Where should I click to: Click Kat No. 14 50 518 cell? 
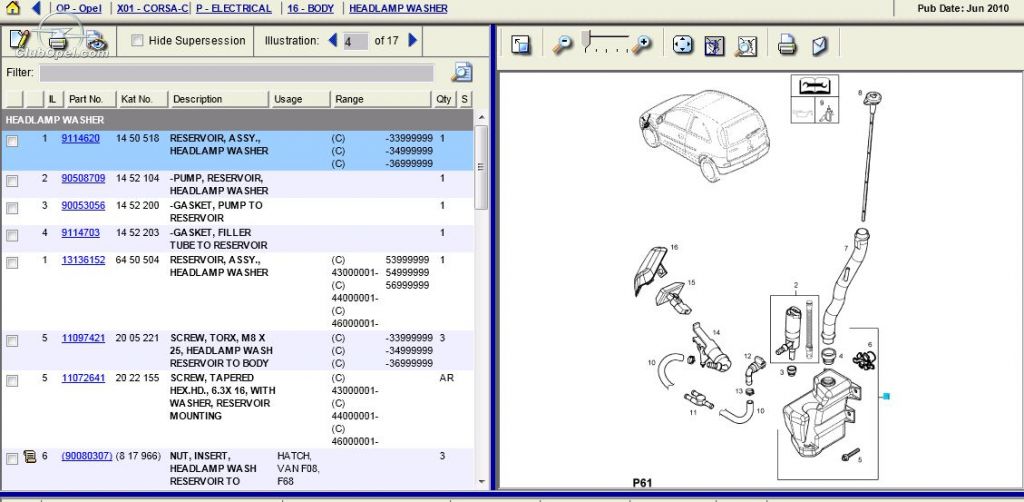click(x=138, y=138)
